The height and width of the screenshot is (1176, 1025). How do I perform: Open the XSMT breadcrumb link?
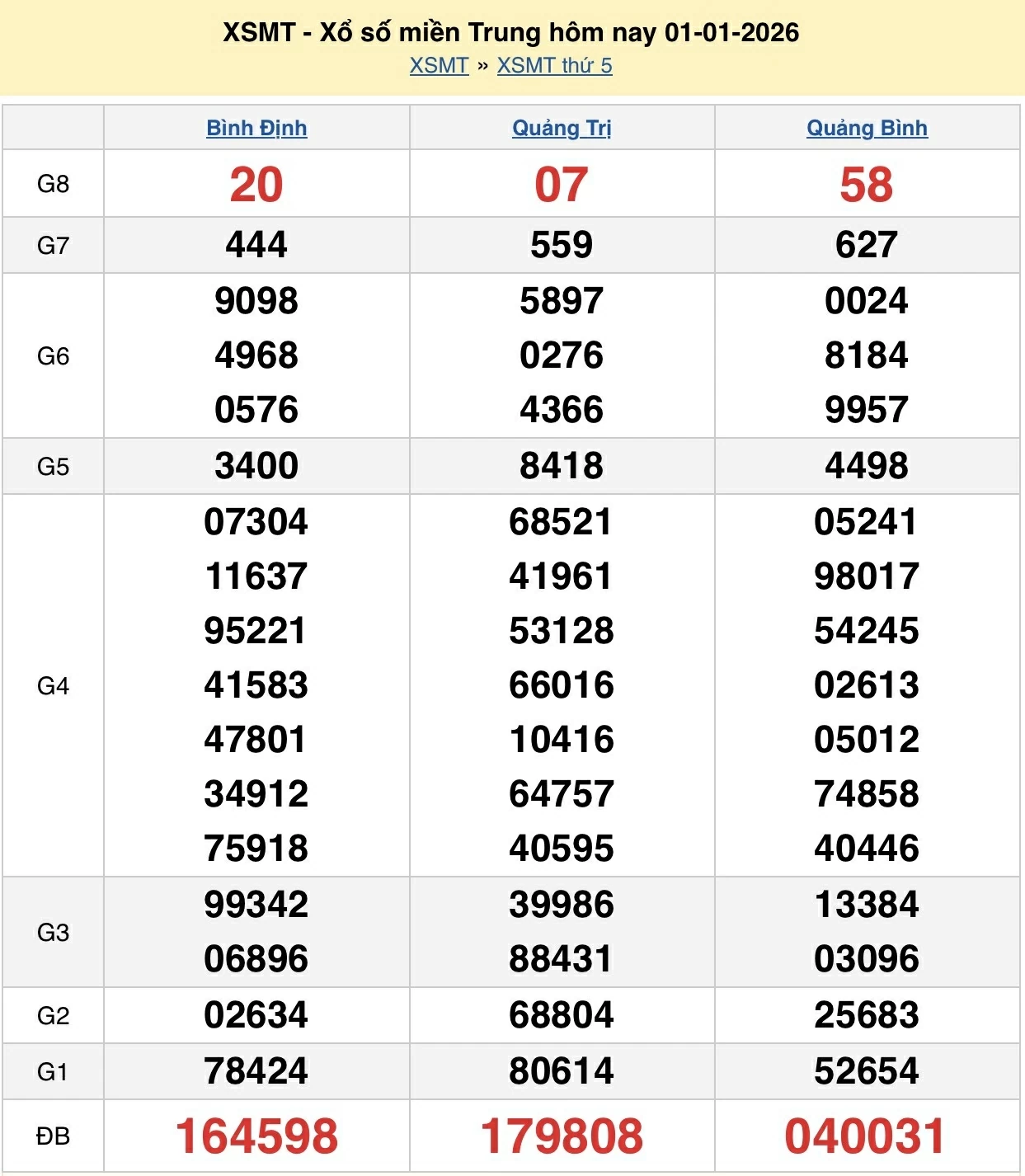coord(439,65)
